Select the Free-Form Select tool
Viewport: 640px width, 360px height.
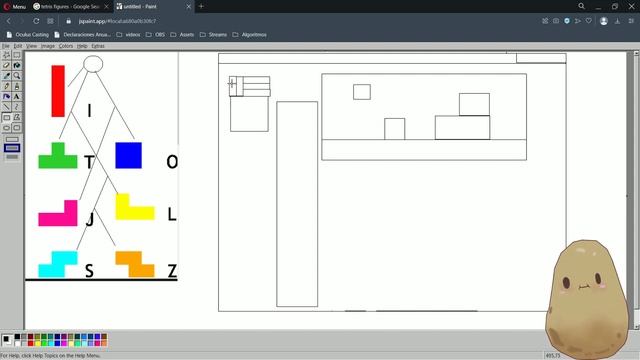[x=7, y=55]
